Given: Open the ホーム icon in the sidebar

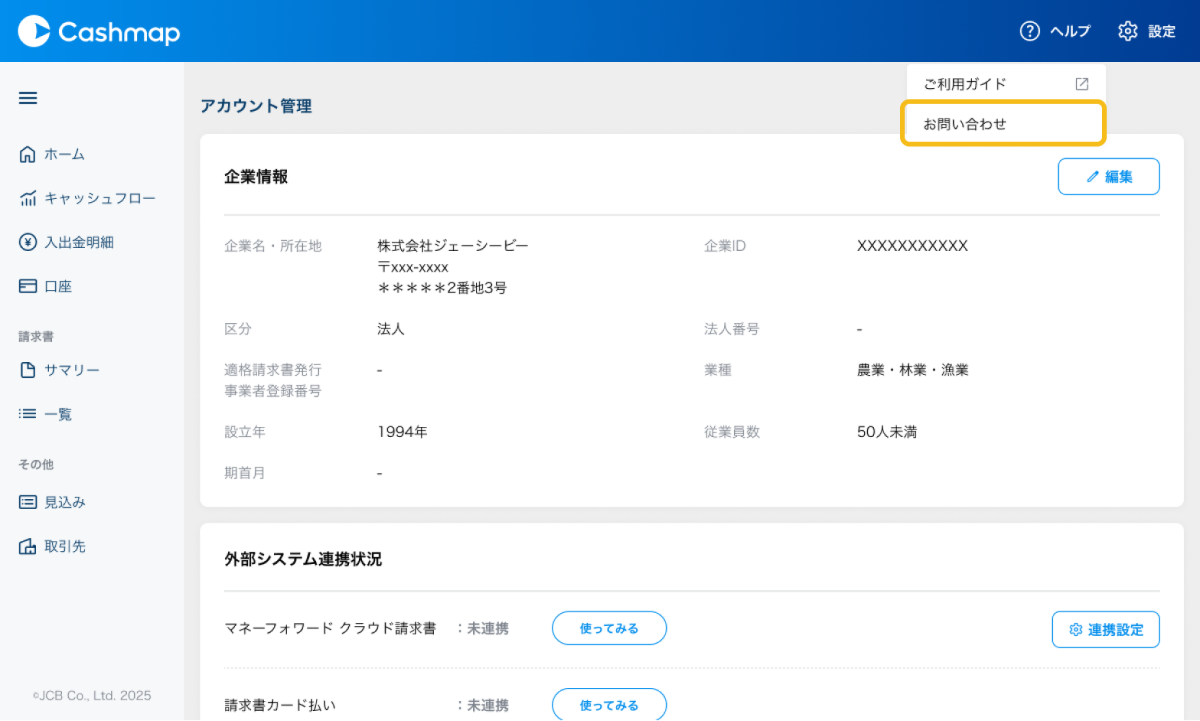Looking at the screenshot, I should coord(28,153).
